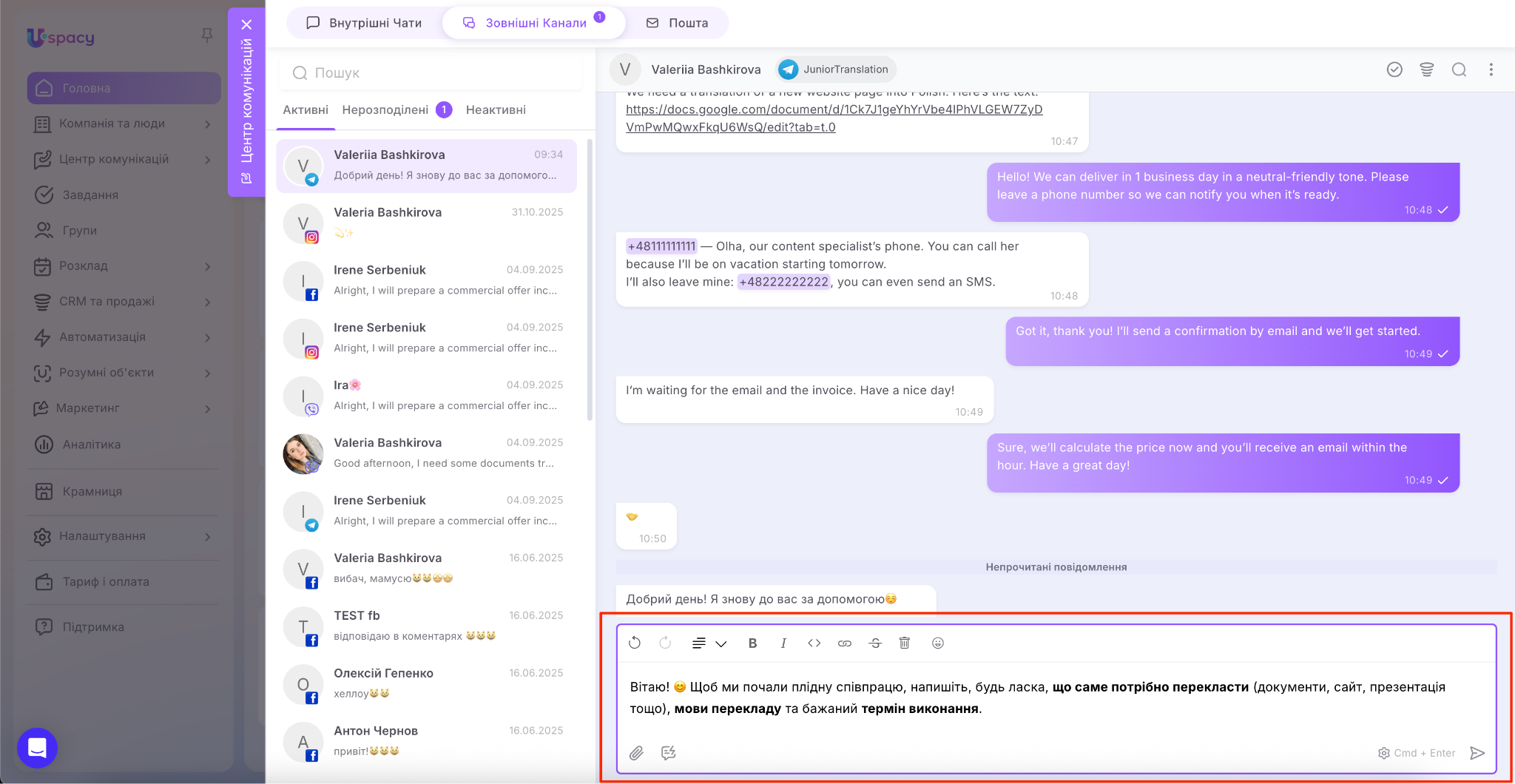Toggle strikethrough formatting in editor
Image resolution: width=1515 pixels, height=784 pixels.
[875, 643]
